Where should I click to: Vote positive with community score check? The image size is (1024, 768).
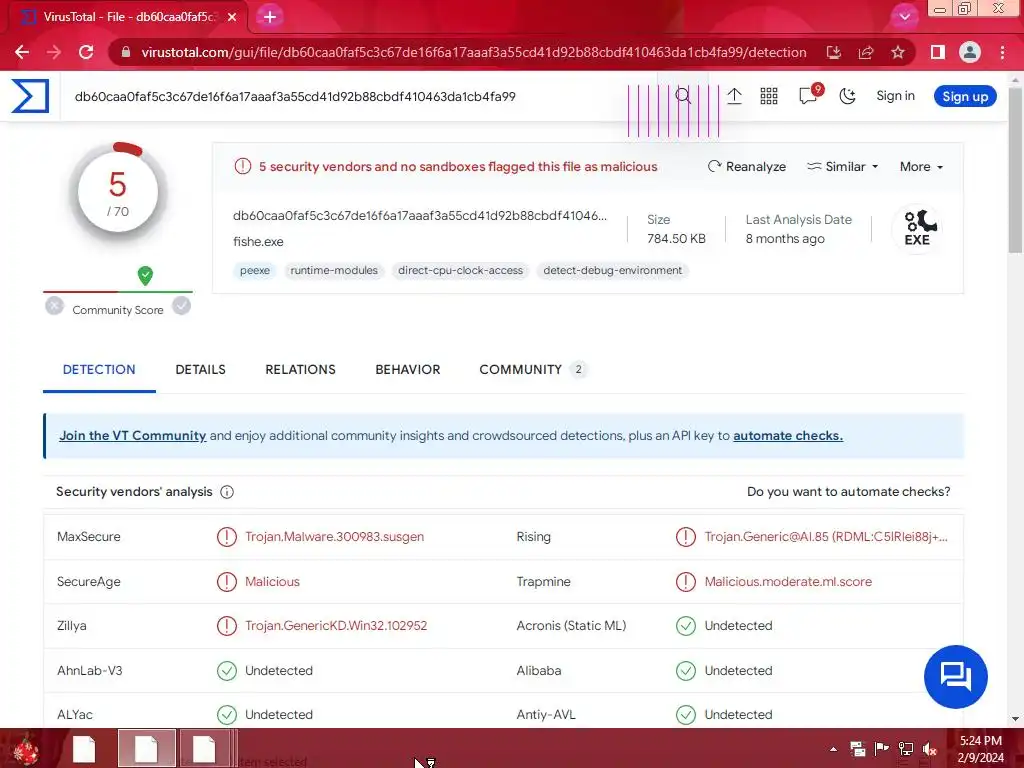point(182,306)
